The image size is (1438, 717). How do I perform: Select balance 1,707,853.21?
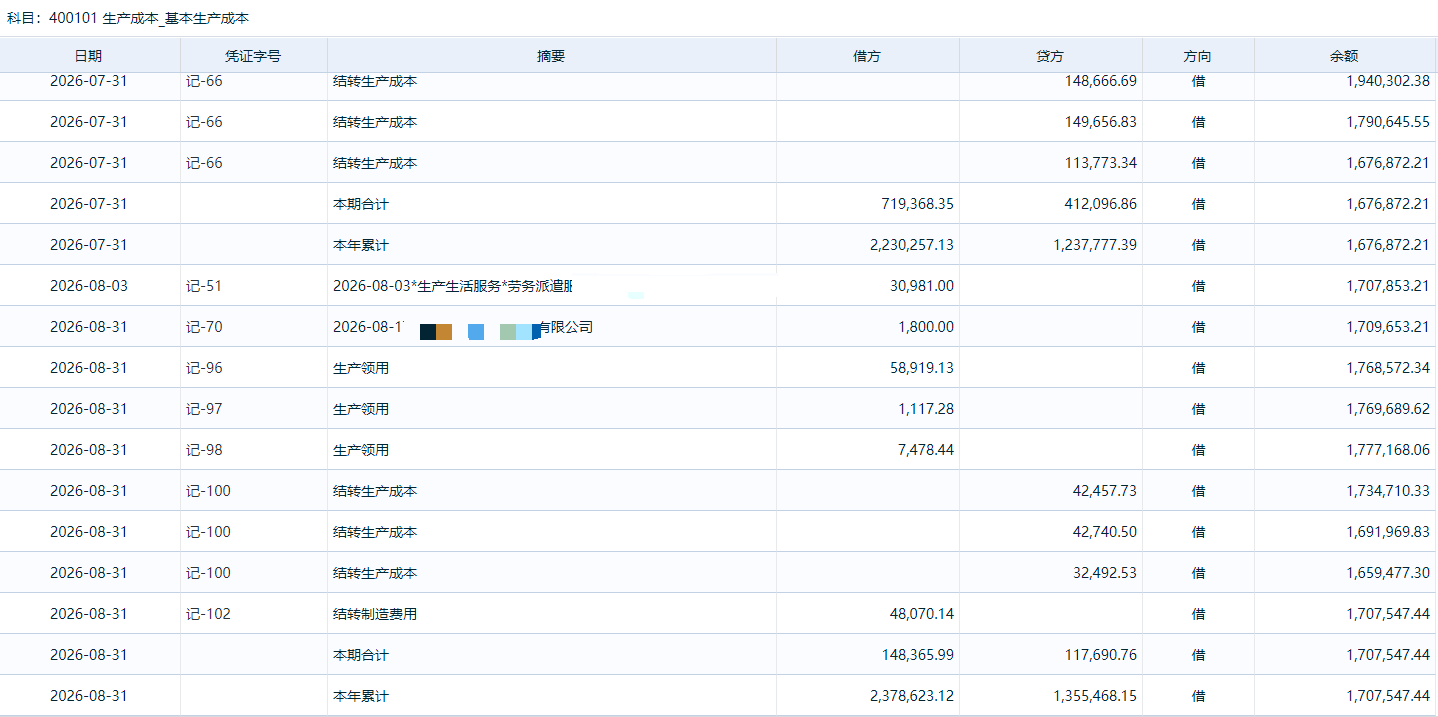tap(1388, 286)
